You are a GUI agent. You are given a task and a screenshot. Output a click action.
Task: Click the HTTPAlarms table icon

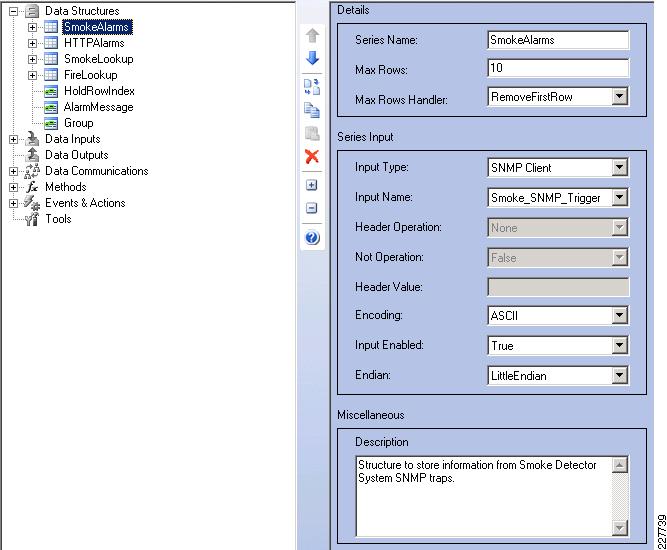(x=51, y=43)
